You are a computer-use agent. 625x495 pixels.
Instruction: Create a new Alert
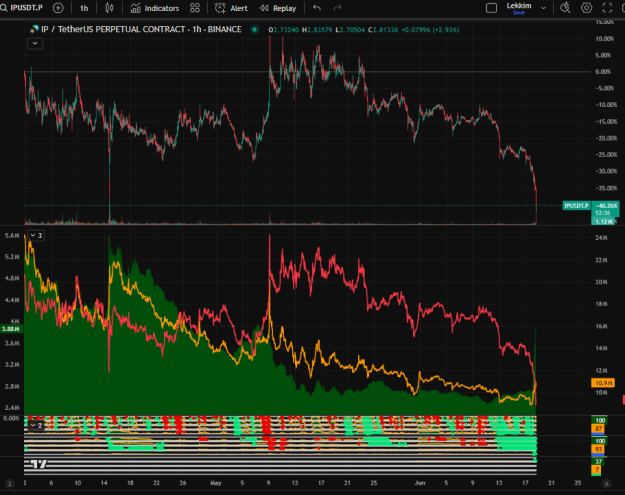232,8
